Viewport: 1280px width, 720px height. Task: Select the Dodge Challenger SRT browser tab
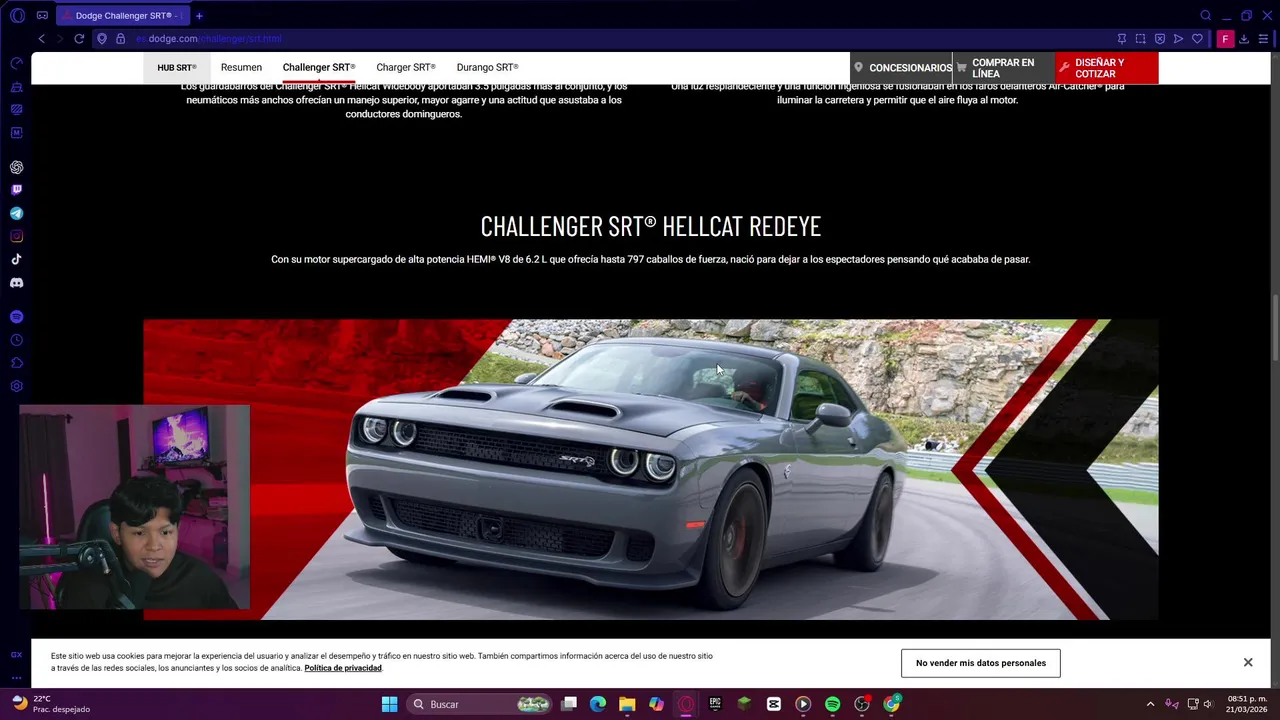pos(122,16)
